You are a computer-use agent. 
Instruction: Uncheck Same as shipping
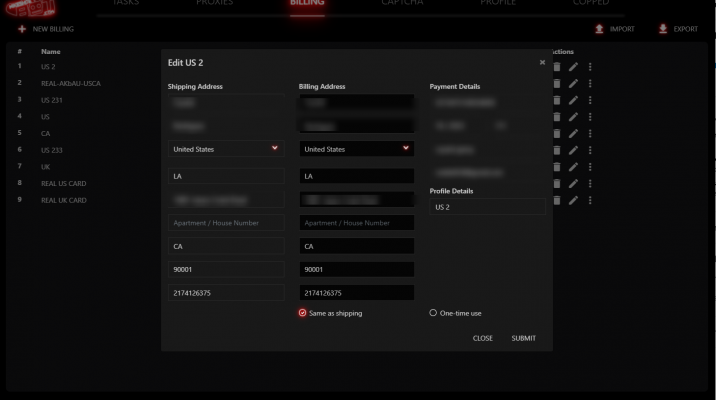tap(303, 313)
